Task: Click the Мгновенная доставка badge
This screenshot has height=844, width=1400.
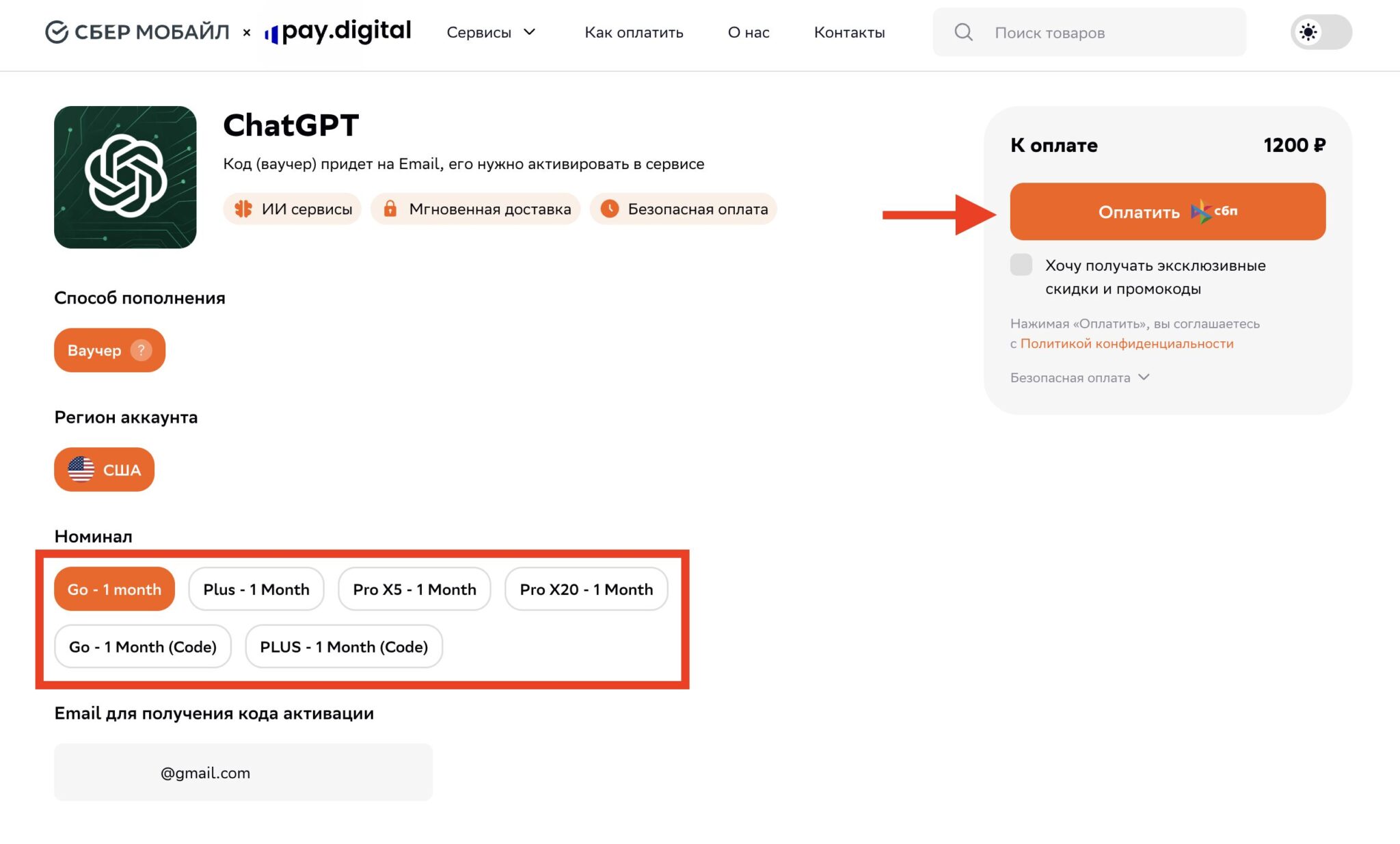Action: pos(476,209)
